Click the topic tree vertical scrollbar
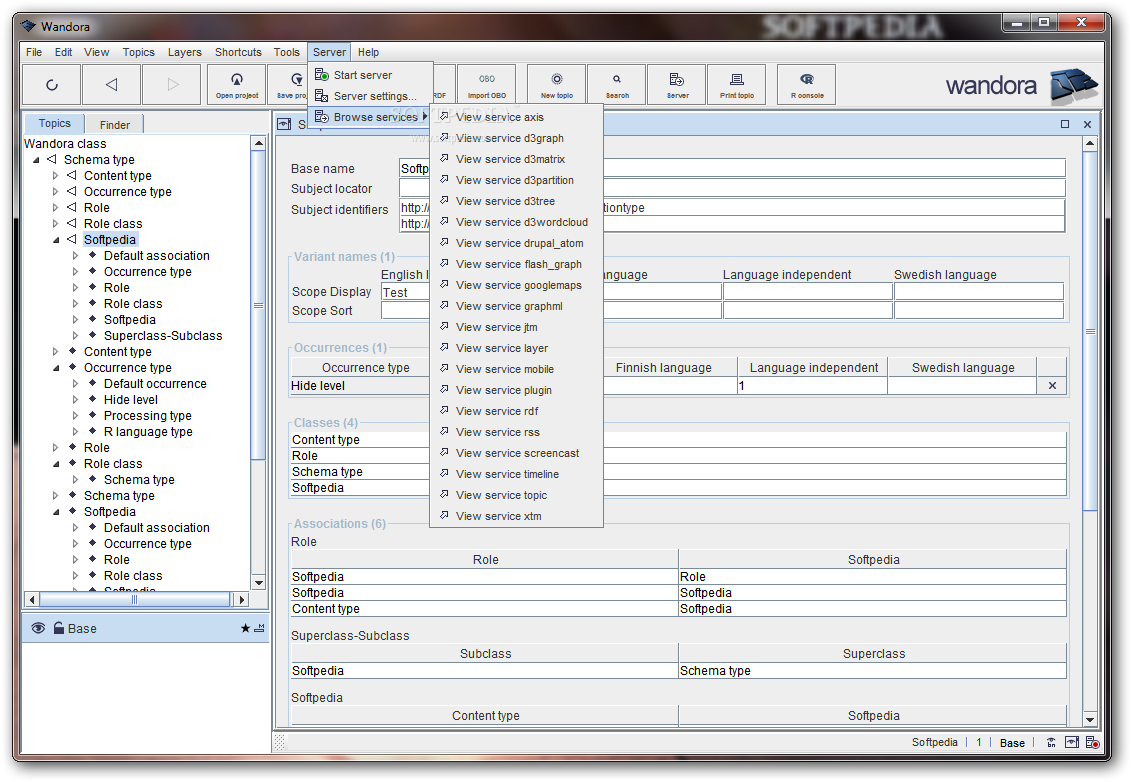Image resolution: width=1132 pixels, height=782 pixels. pyautogui.click(x=258, y=305)
